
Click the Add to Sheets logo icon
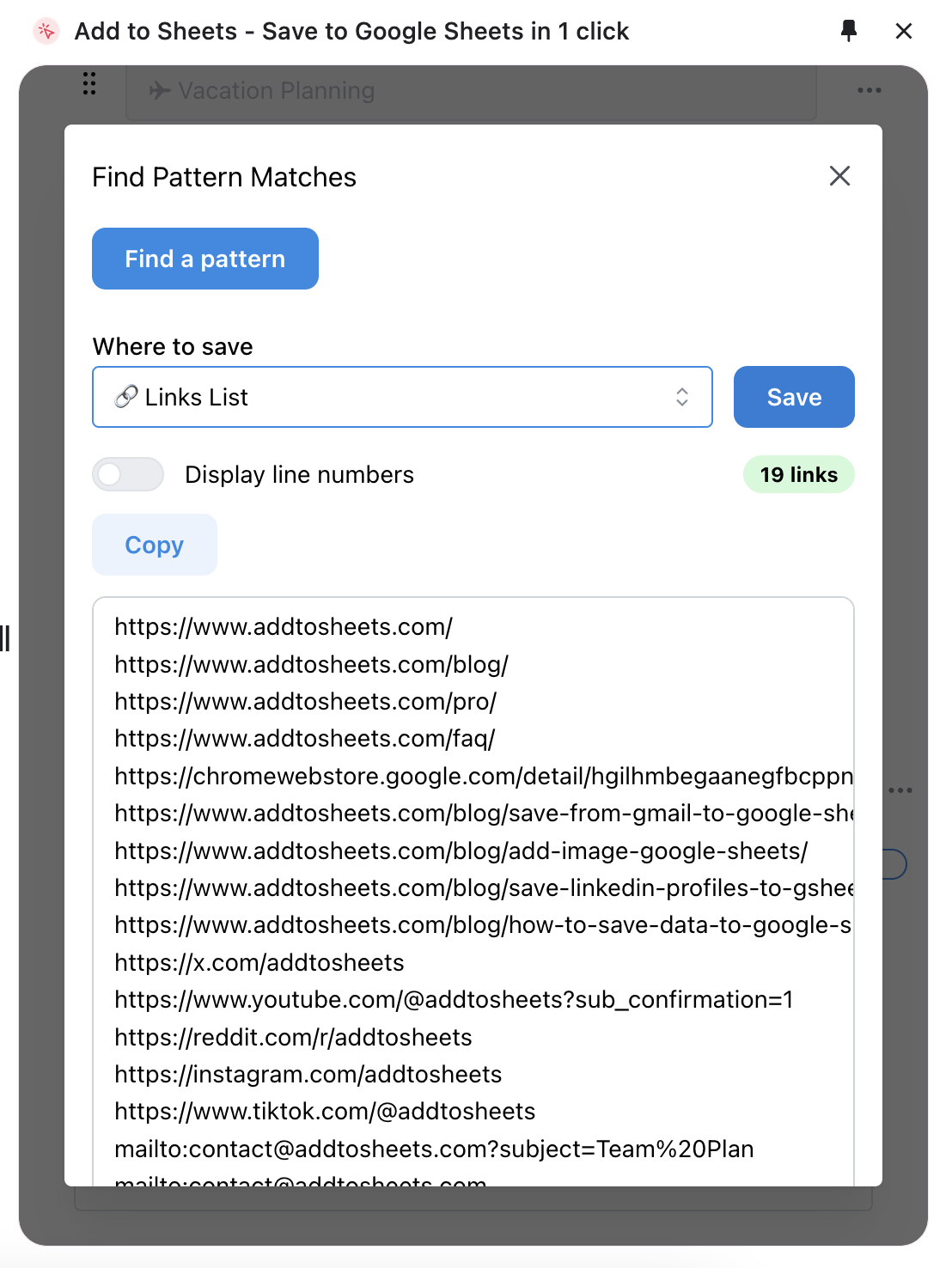tap(46, 32)
